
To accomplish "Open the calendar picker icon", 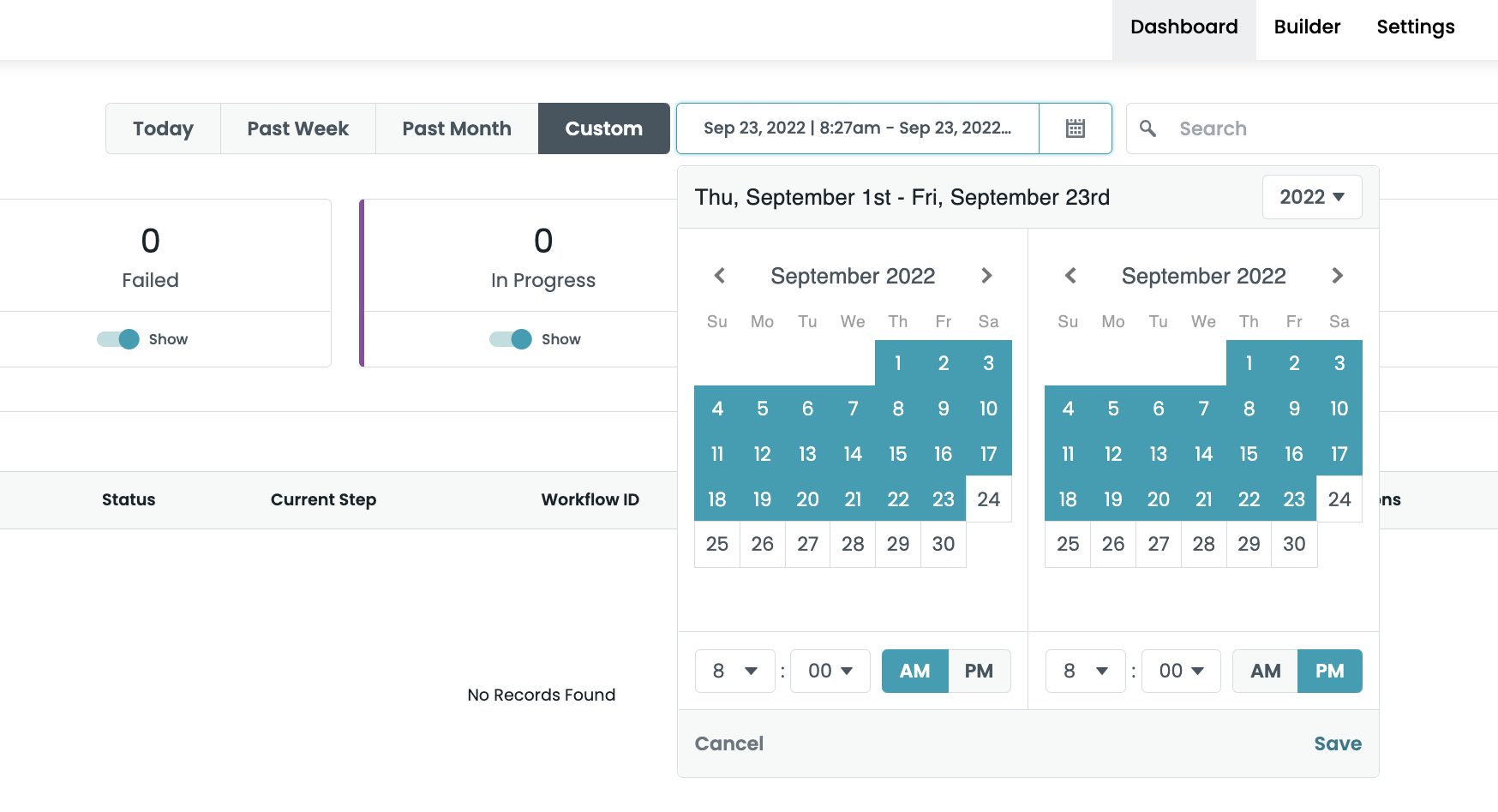I will 1076,128.
